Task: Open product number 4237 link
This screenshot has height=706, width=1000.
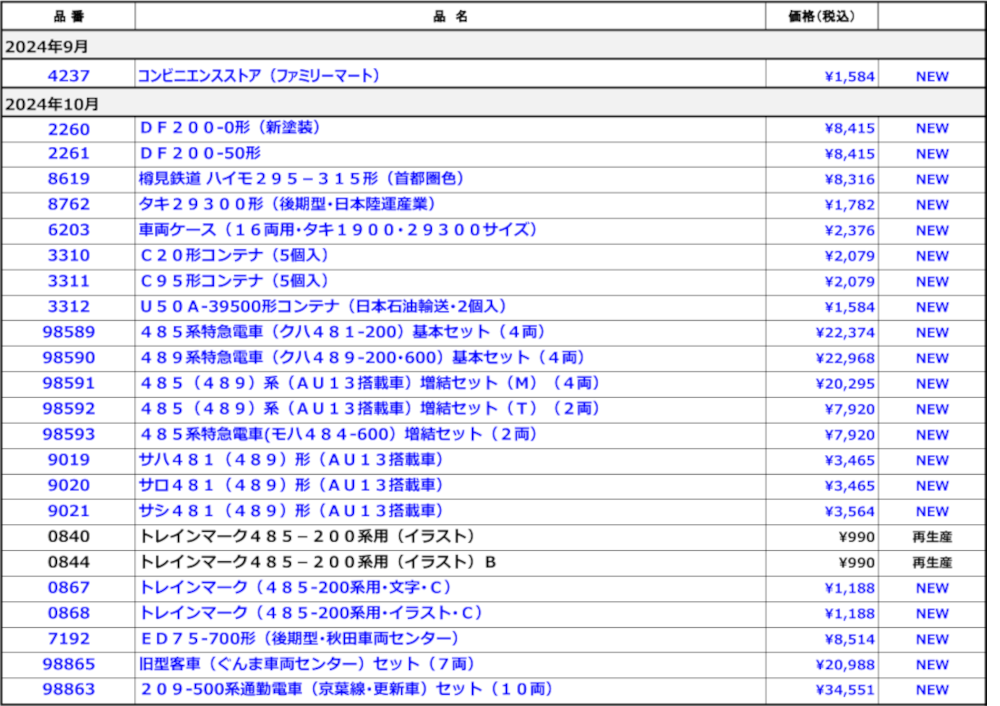Action: (68, 76)
